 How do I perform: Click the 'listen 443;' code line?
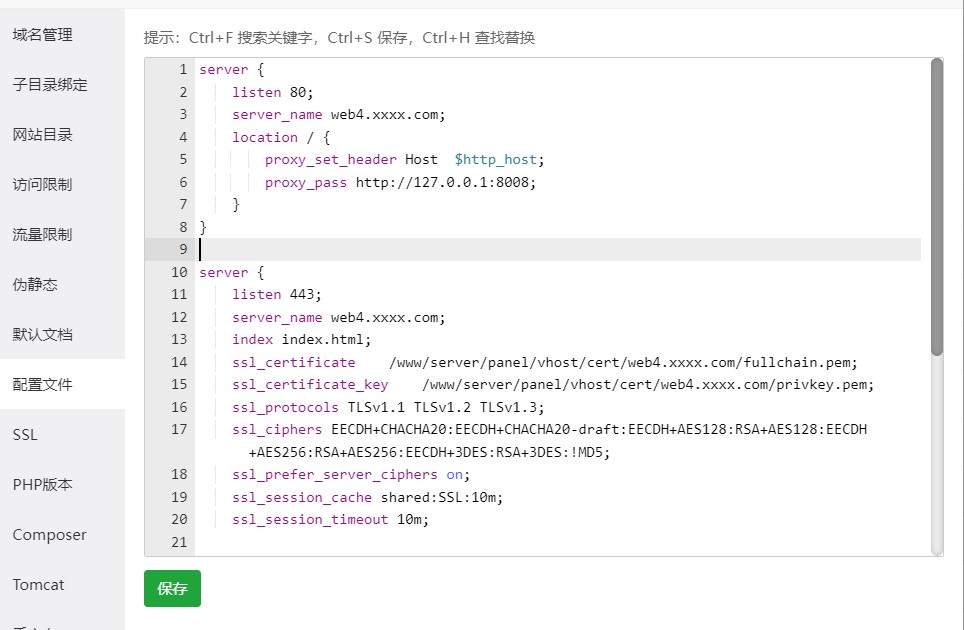(x=277, y=294)
